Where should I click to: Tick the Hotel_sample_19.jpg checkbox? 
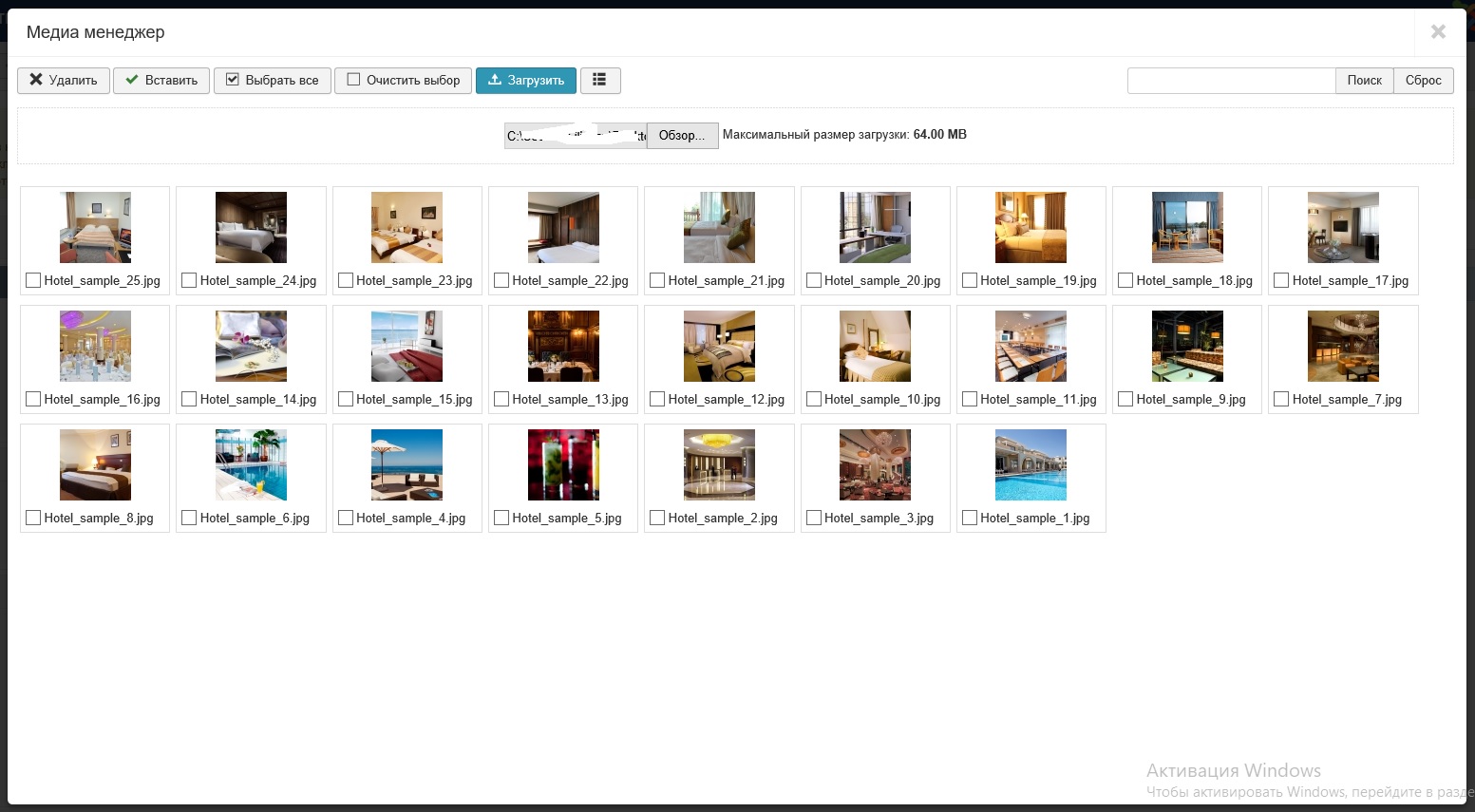coord(970,280)
